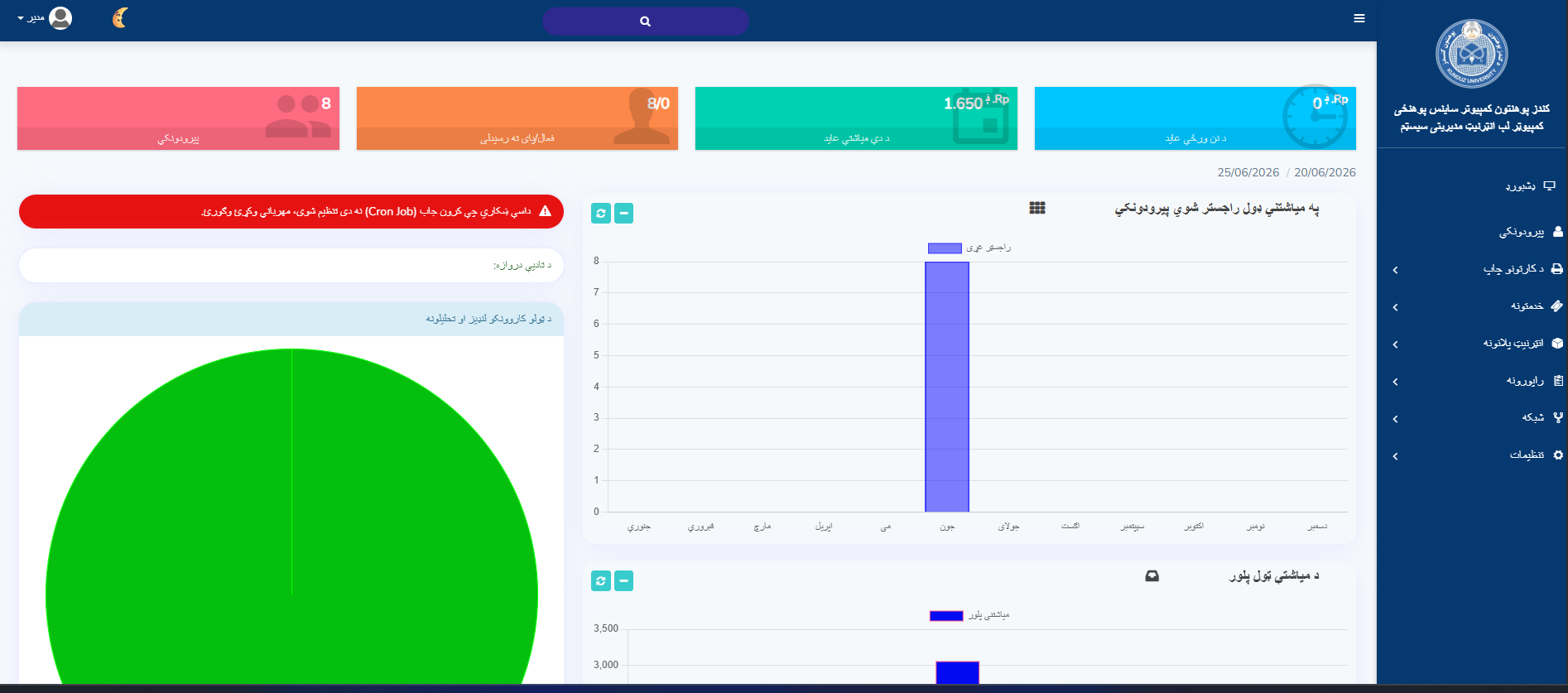Click the silhouette icon on the 8/0 card

[642, 118]
